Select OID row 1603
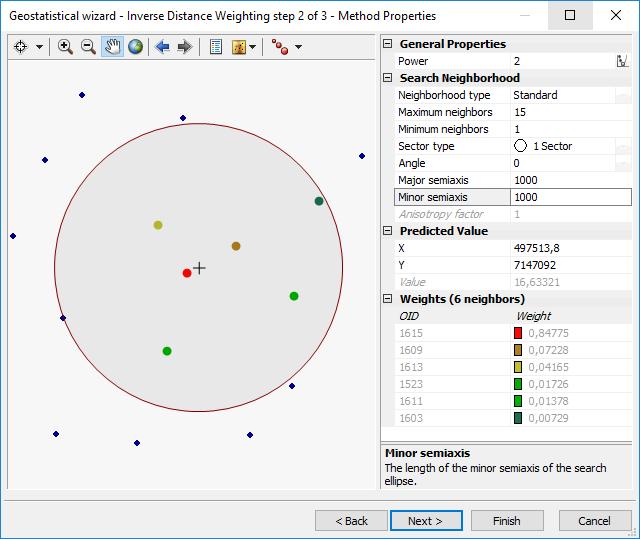The height and width of the screenshot is (539, 640). 513,418
